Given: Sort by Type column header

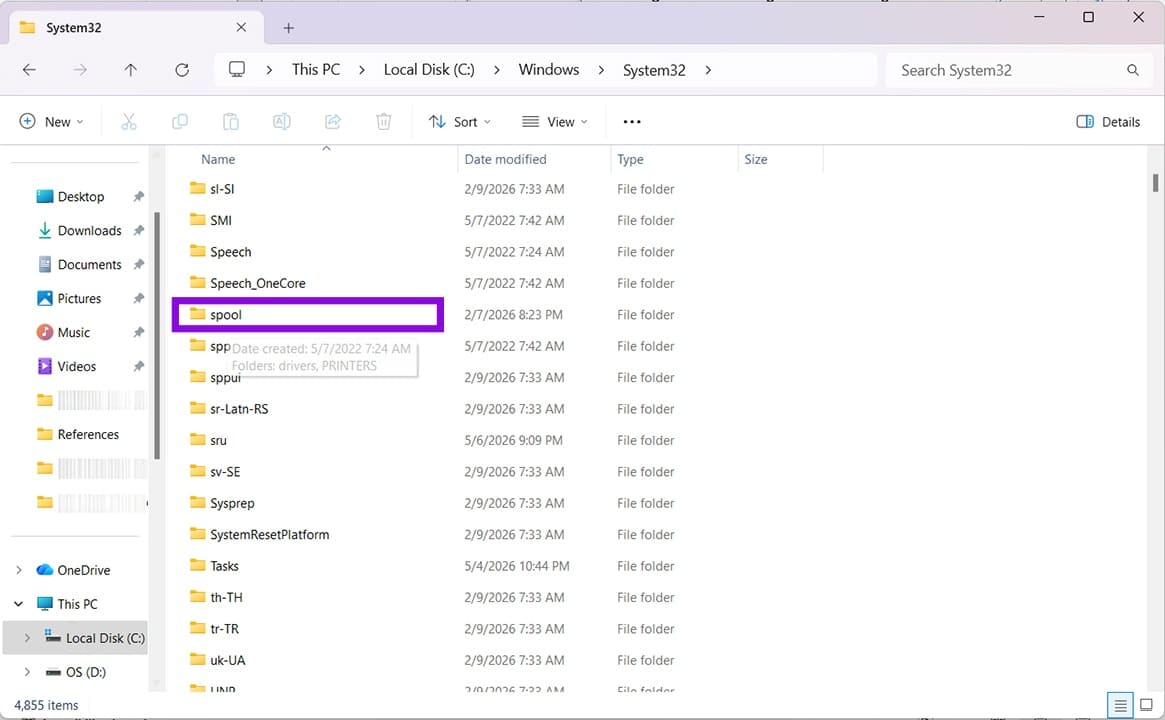Looking at the screenshot, I should (630, 159).
